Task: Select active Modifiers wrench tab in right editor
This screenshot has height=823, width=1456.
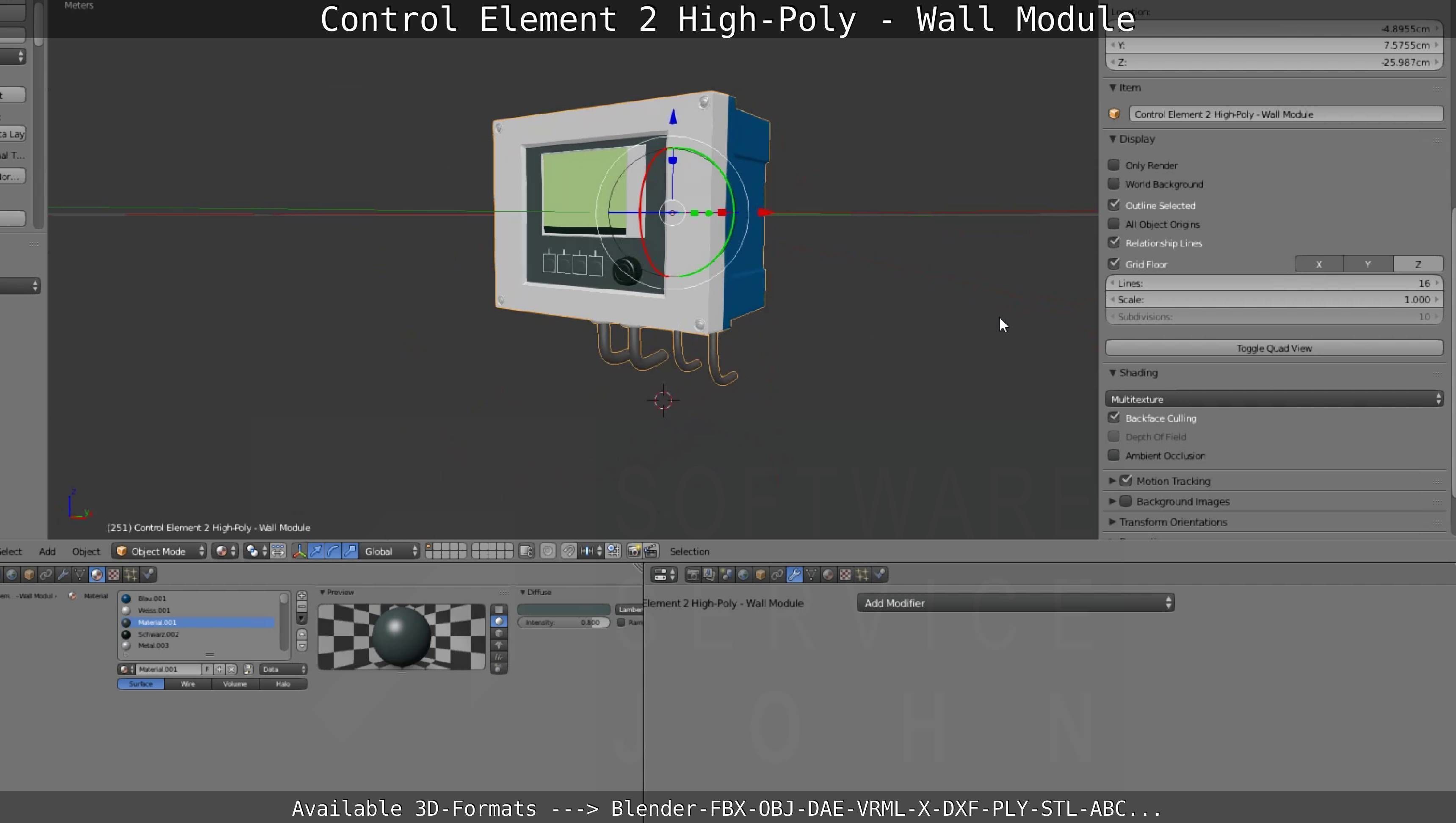Action: pyautogui.click(x=795, y=575)
